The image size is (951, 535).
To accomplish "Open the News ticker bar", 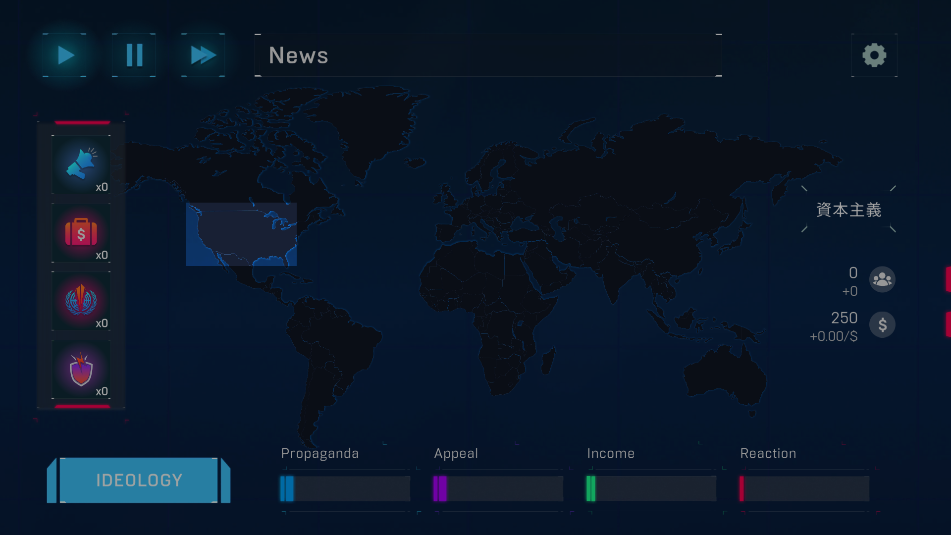I will (487, 56).
